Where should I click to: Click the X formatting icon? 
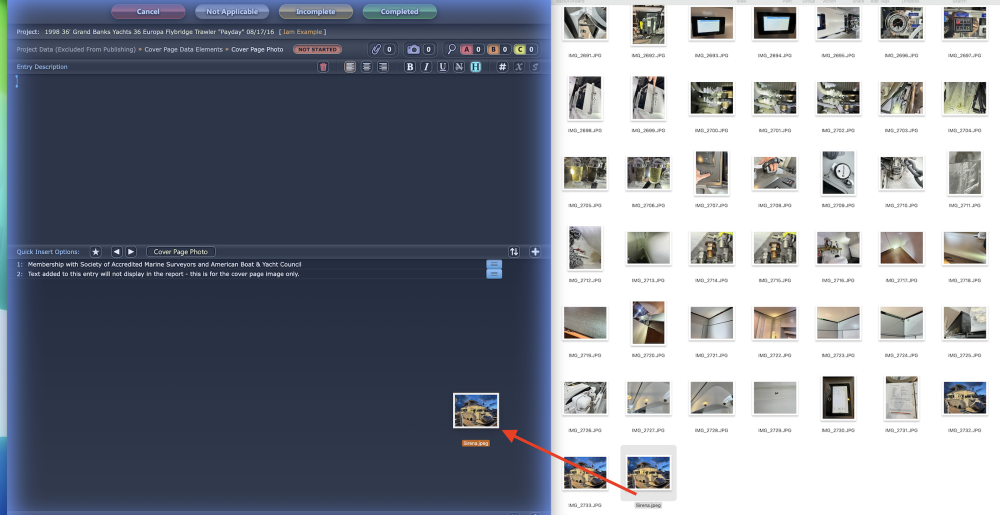click(x=518, y=67)
